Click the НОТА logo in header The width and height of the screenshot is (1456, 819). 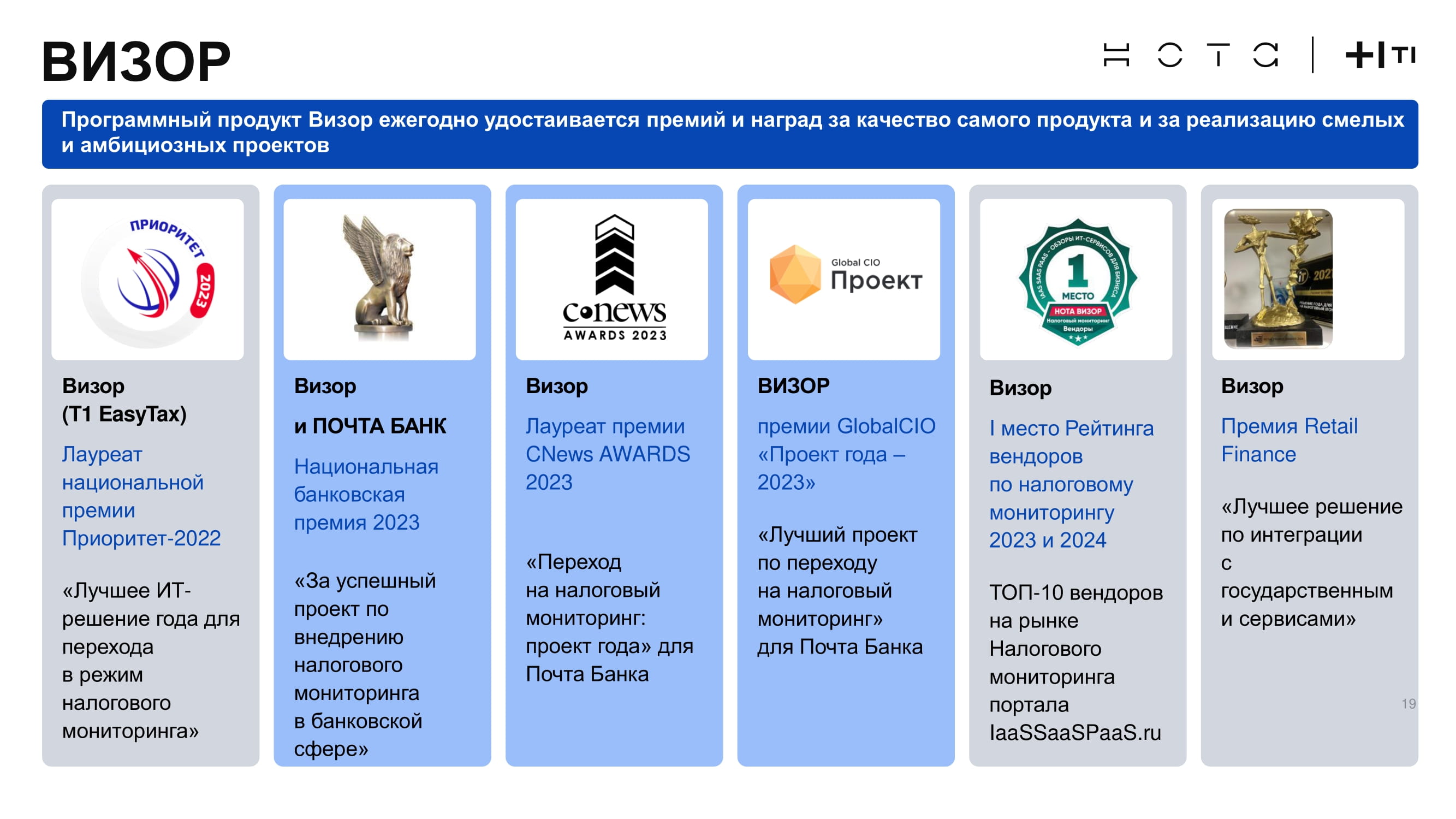pos(1190,55)
